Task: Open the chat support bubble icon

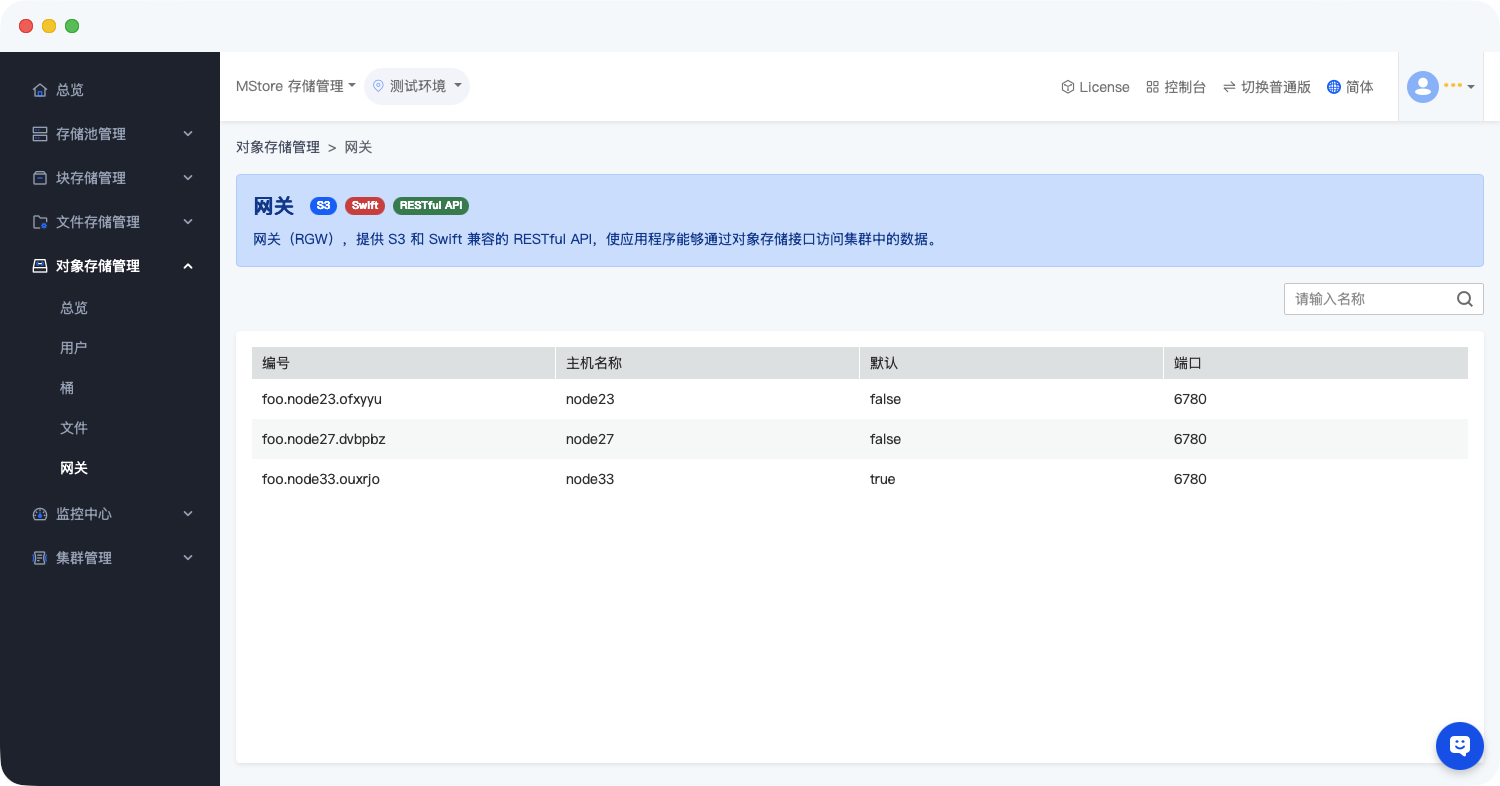Action: click(x=1459, y=746)
